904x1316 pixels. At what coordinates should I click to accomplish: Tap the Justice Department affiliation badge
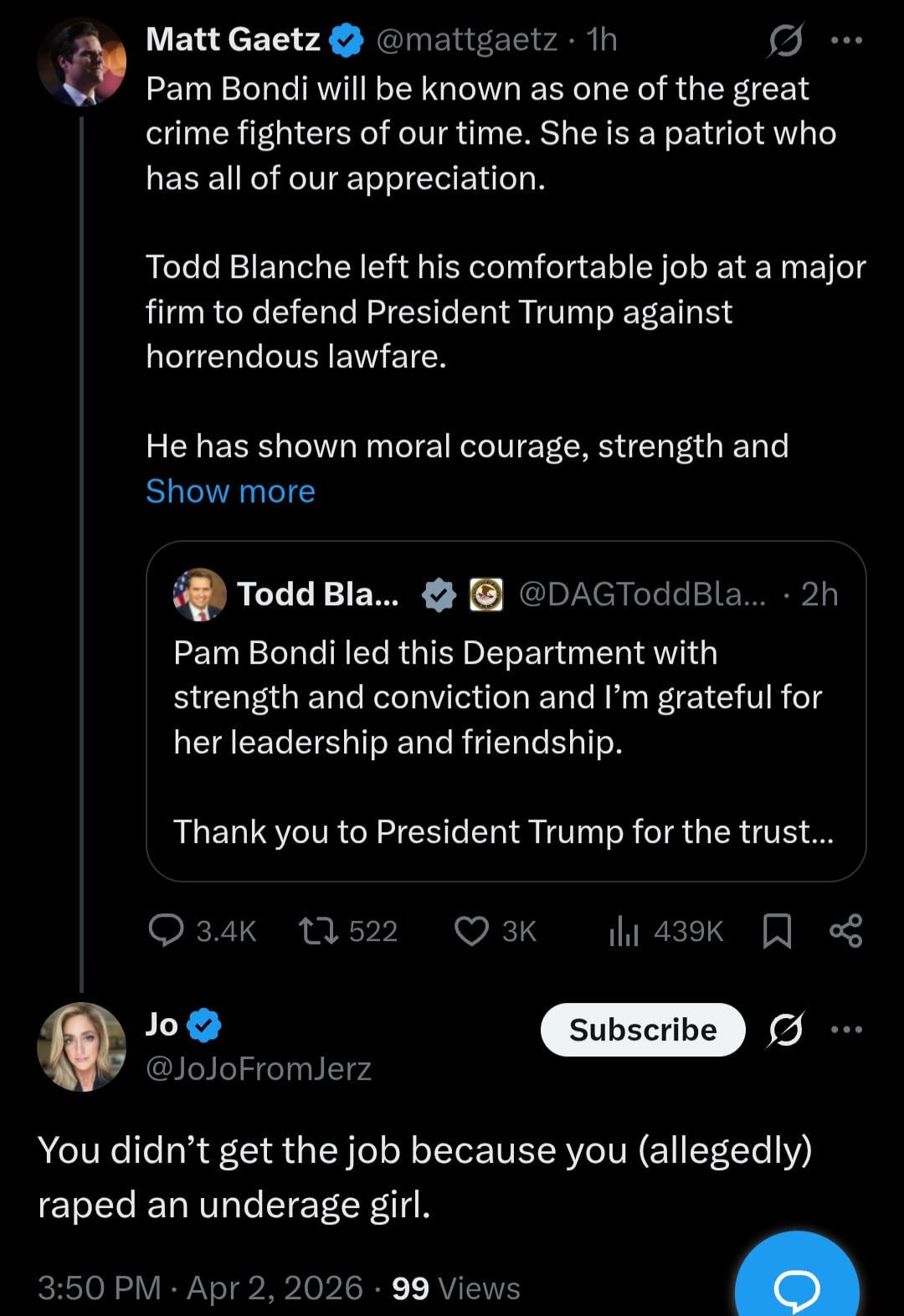(485, 594)
